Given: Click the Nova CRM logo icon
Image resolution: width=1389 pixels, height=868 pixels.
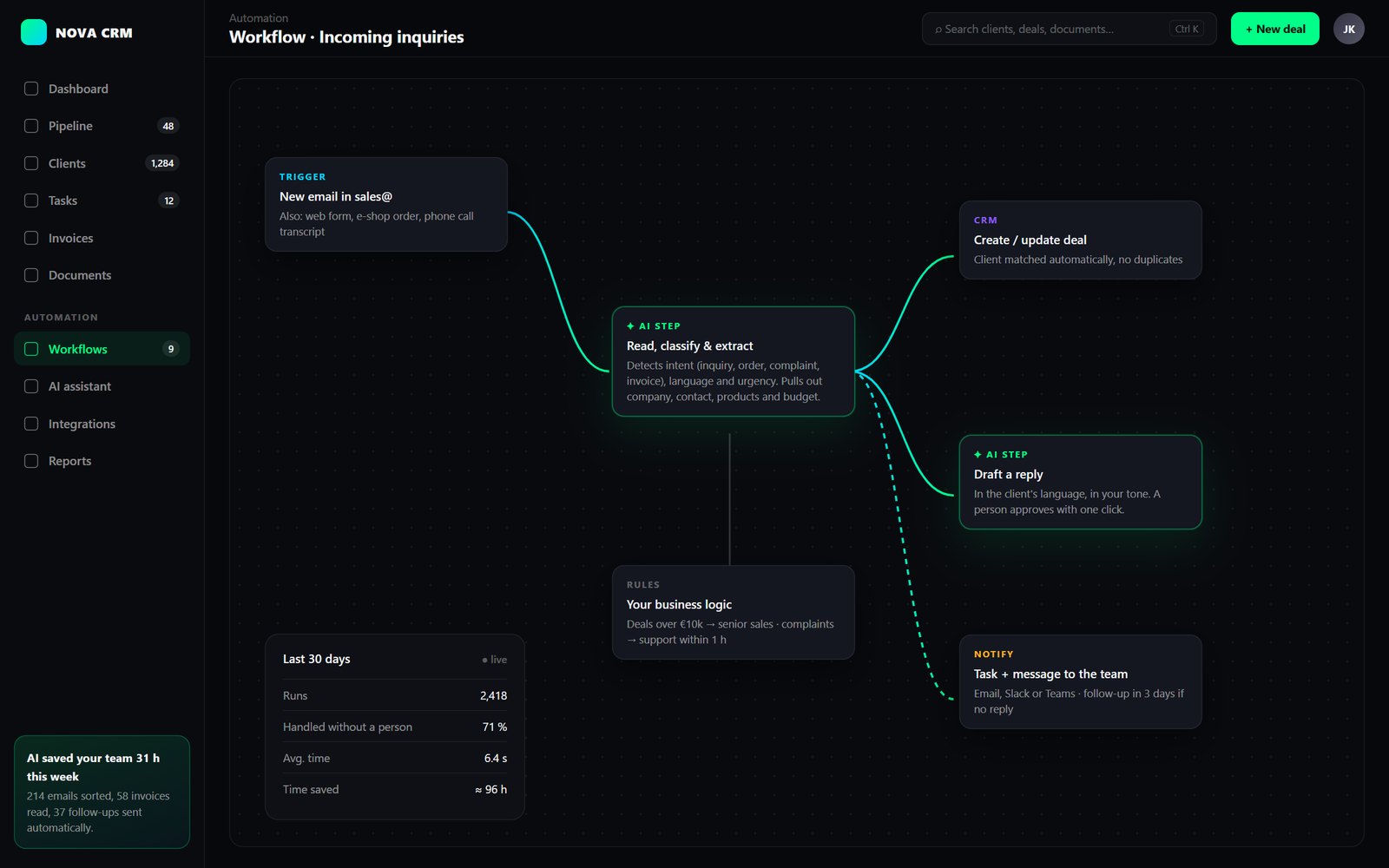Looking at the screenshot, I should coord(34,32).
